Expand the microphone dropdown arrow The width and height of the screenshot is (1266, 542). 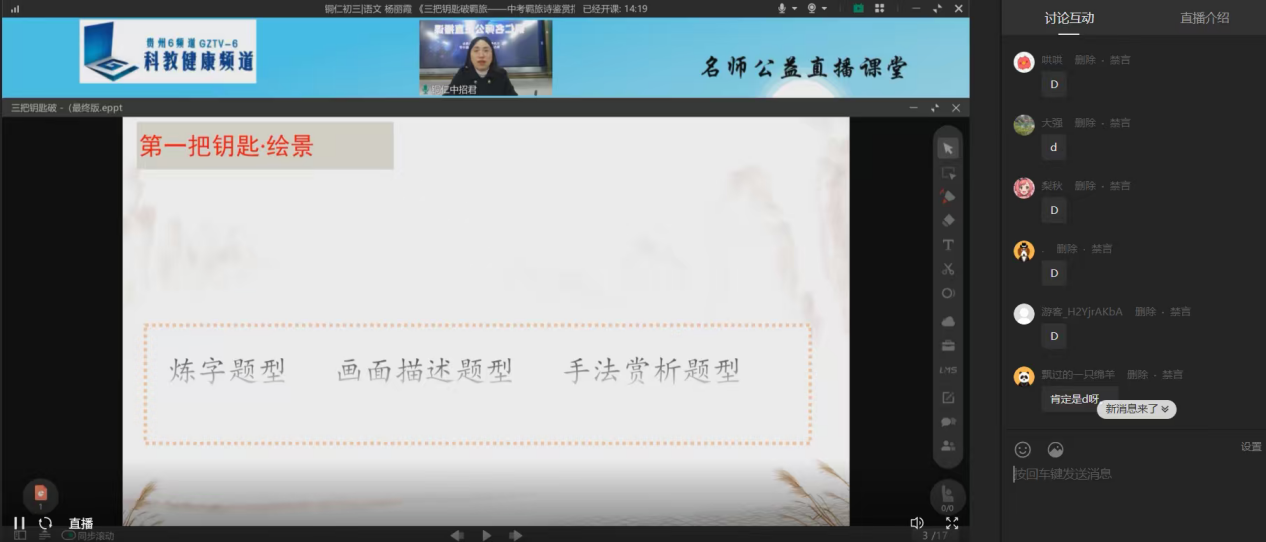pos(795,9)
